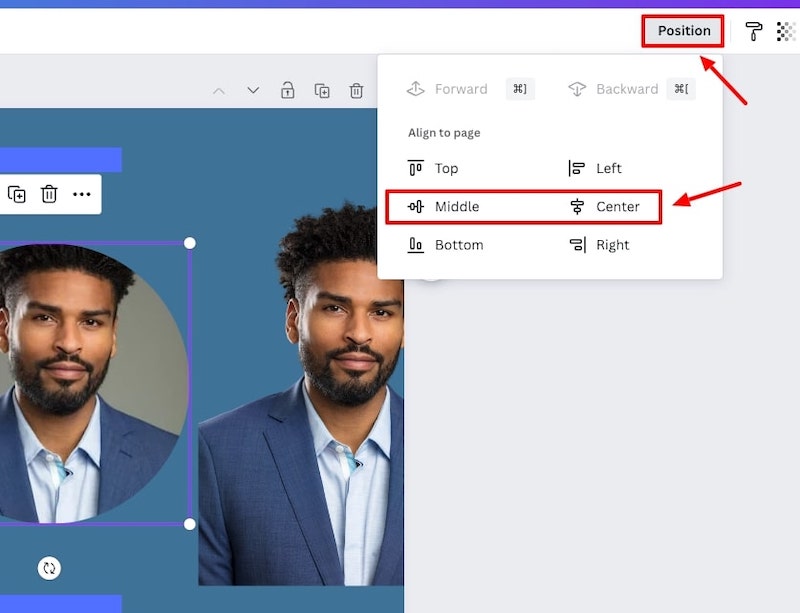Click the Middle alignment icon
800x613 pixels.
[x=416, y=207]
